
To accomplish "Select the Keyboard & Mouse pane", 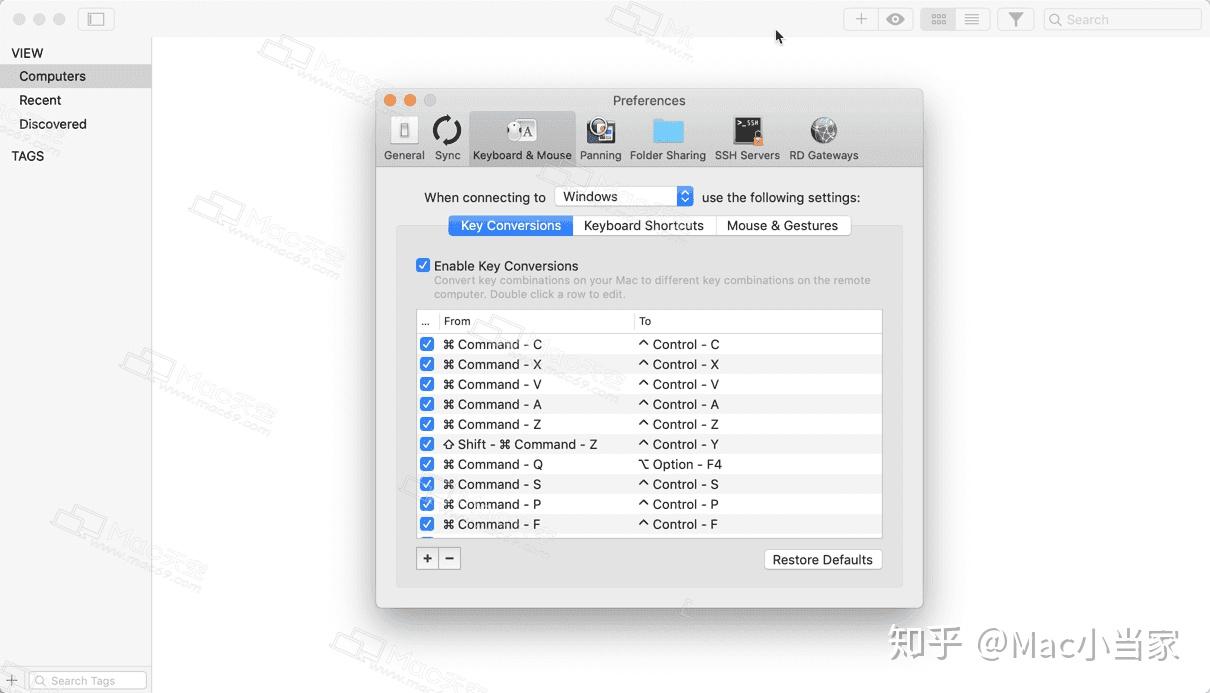I will click(521, 138).
